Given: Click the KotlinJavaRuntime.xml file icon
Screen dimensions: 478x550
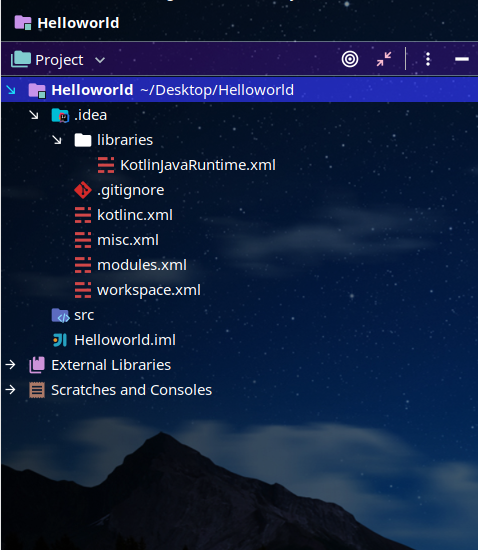Looking at the screenshot, I should point(106,165).
